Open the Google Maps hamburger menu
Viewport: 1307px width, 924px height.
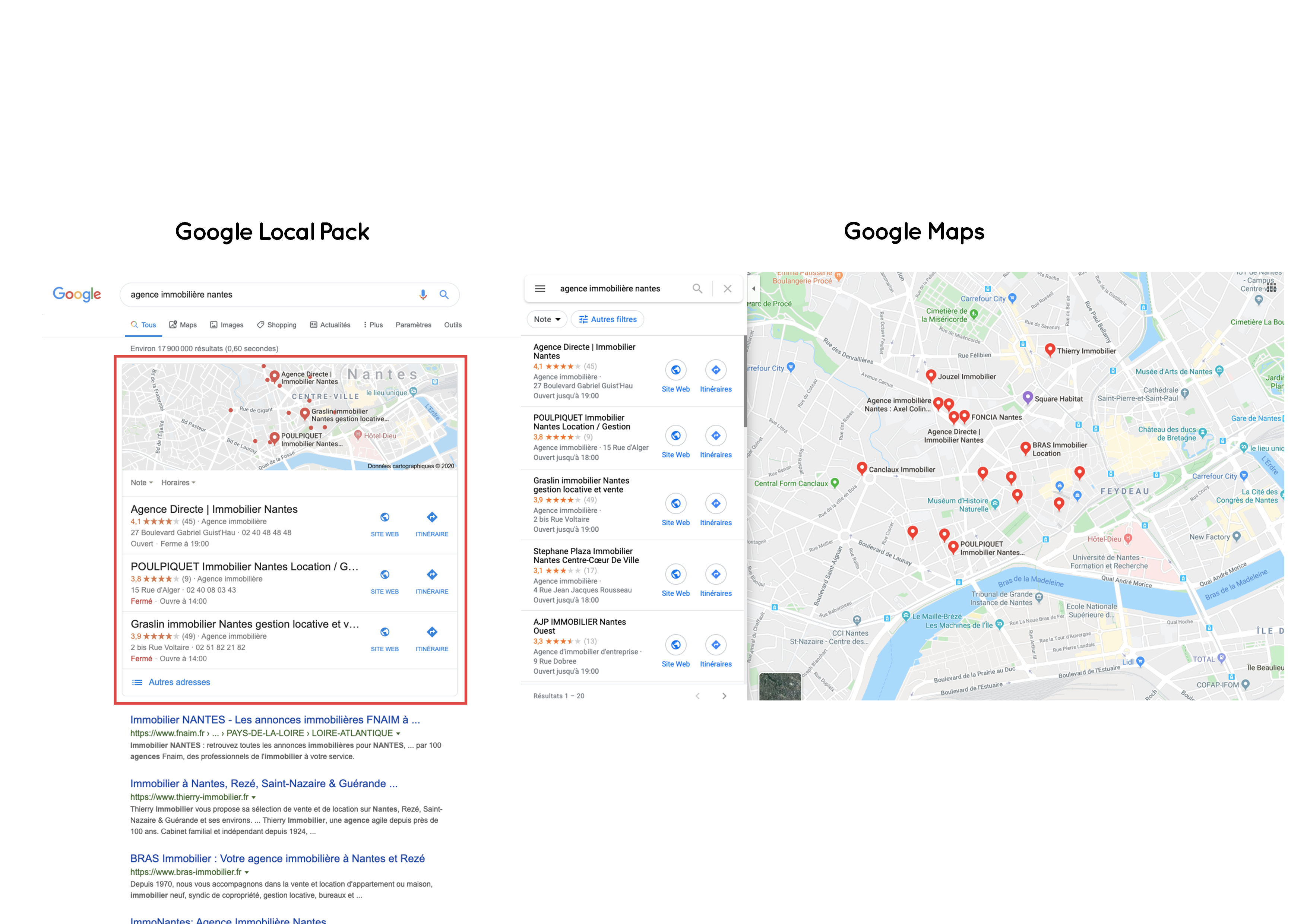[539, 289]
